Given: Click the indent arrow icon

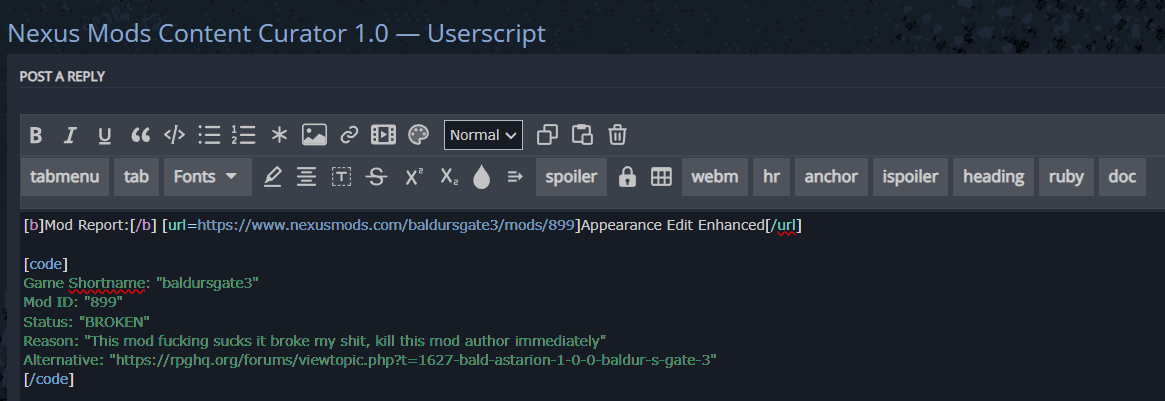Looking at the screenshot, I should pyautogui.click(x=516, y=177).
